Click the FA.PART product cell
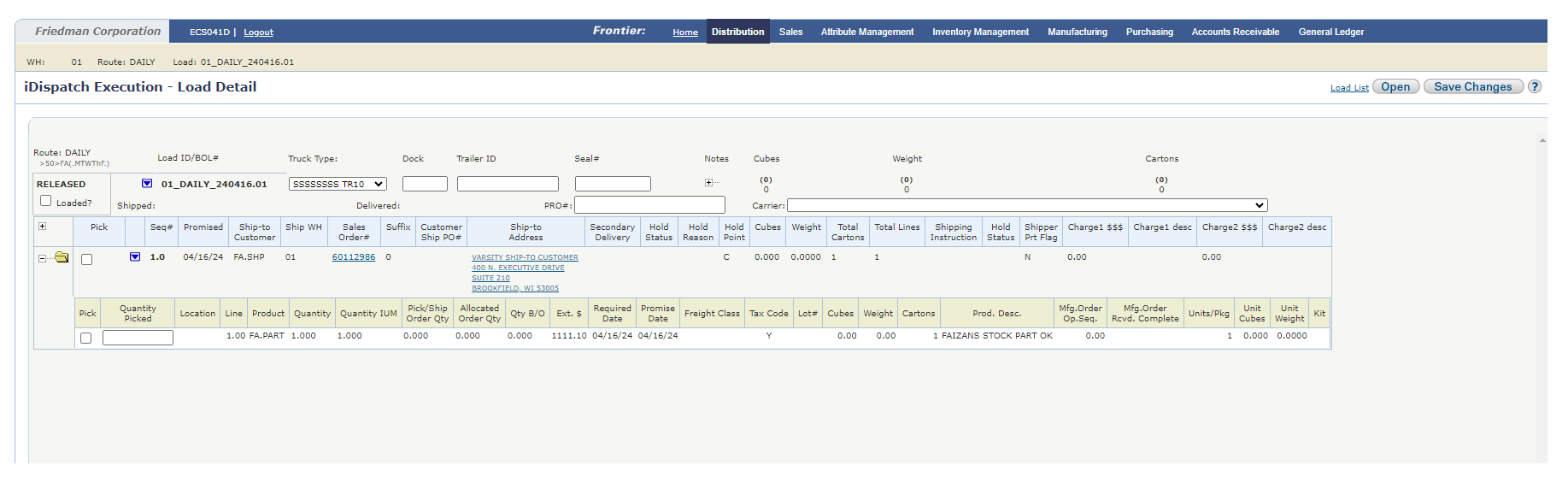Image resolution: width=1568 pixels, height=483 pixels. (x=267, y=336)
